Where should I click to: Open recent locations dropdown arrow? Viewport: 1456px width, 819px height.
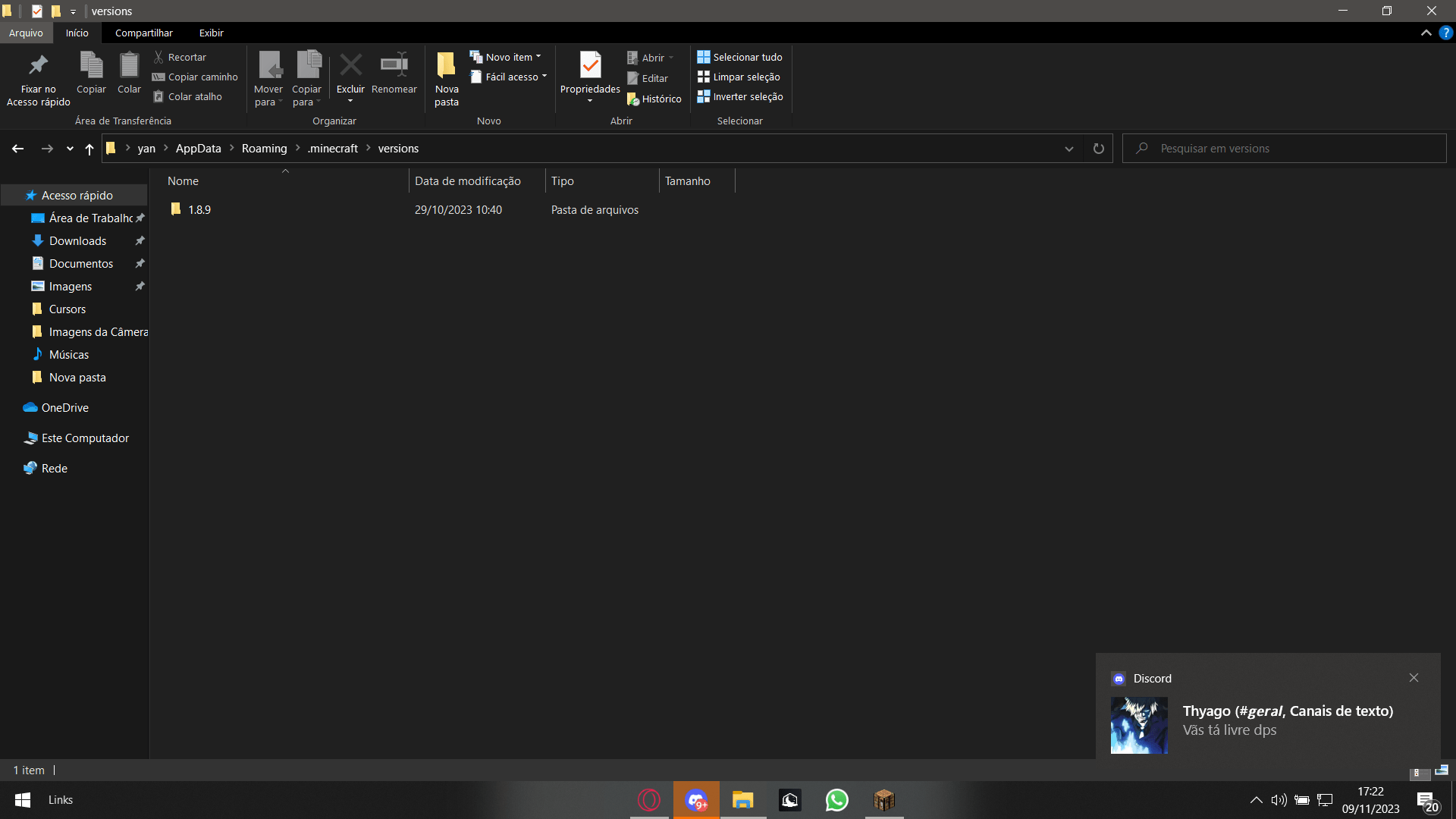tap(70, 149)
